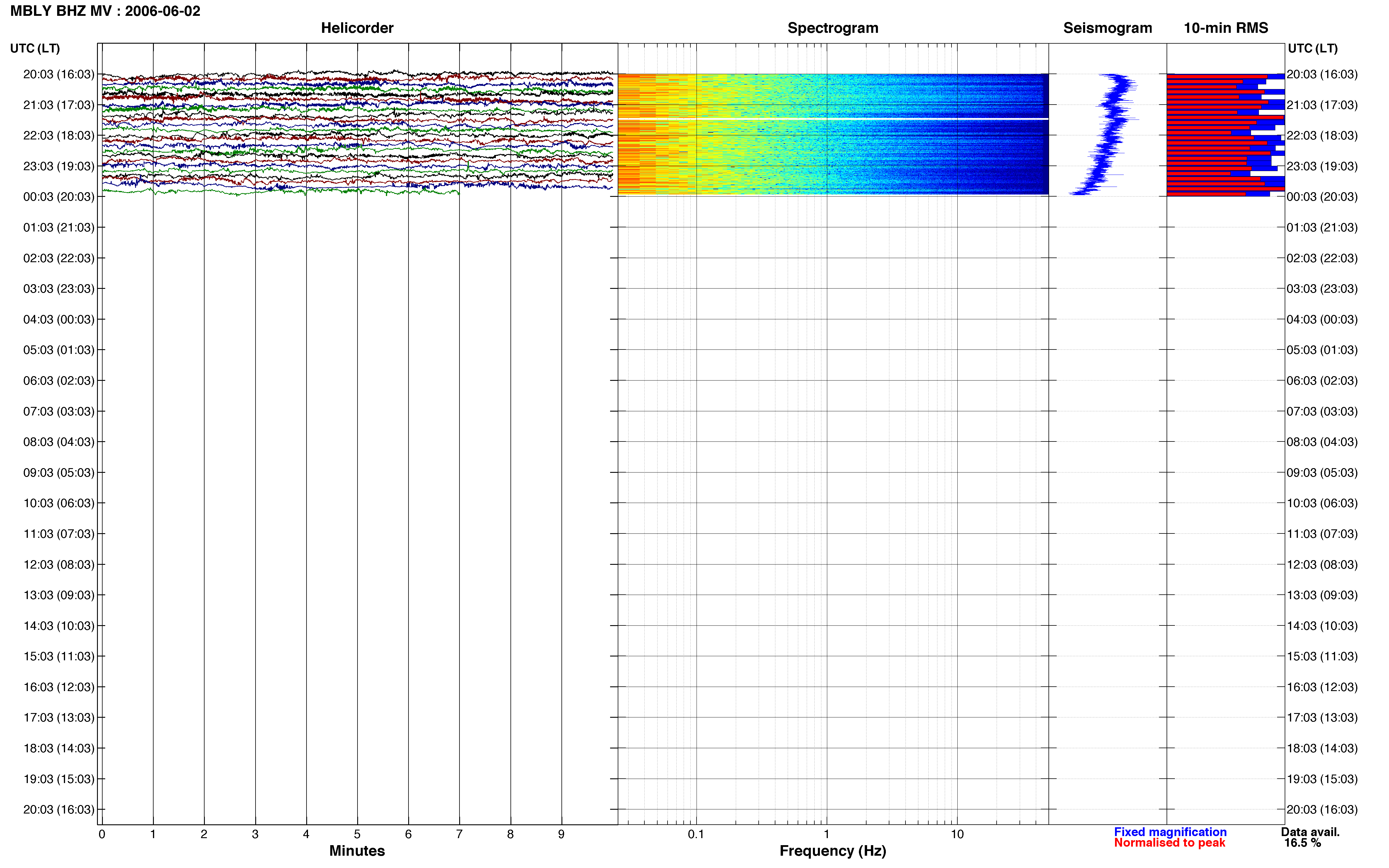
Task: Click the left '03:03 (23:03)' time label
Action: pos(59,289)
